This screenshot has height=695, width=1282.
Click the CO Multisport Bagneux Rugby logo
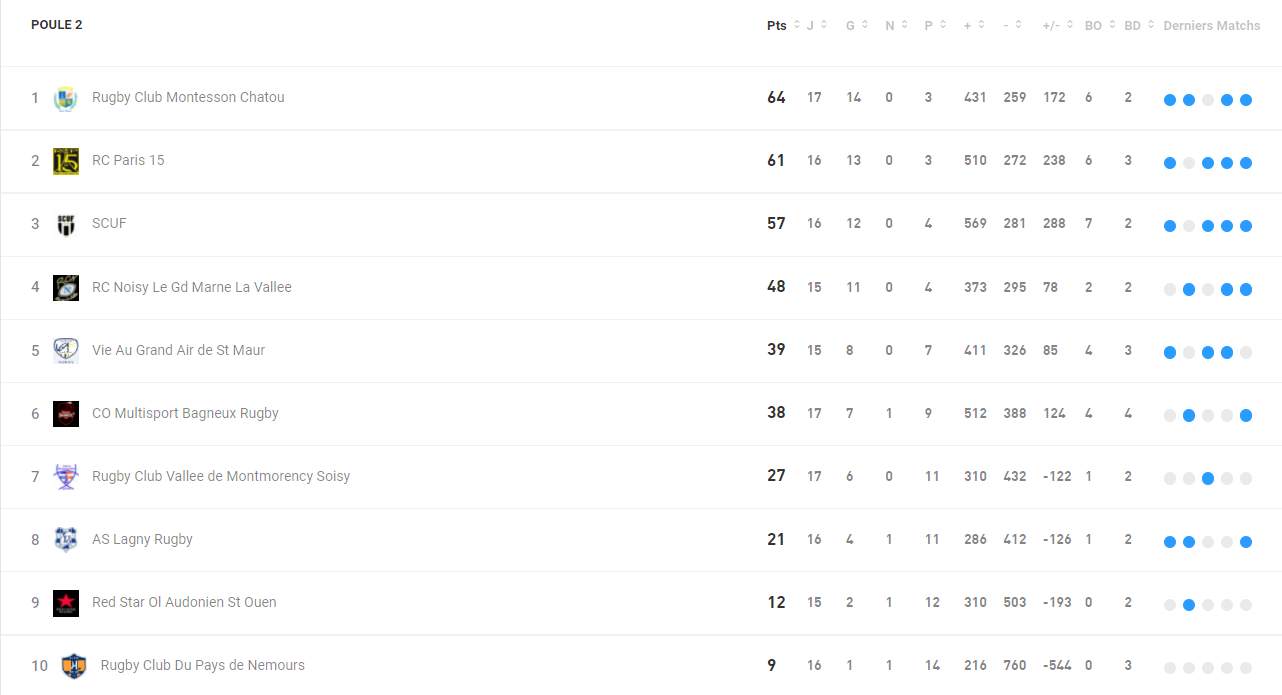tap(66, 414)
